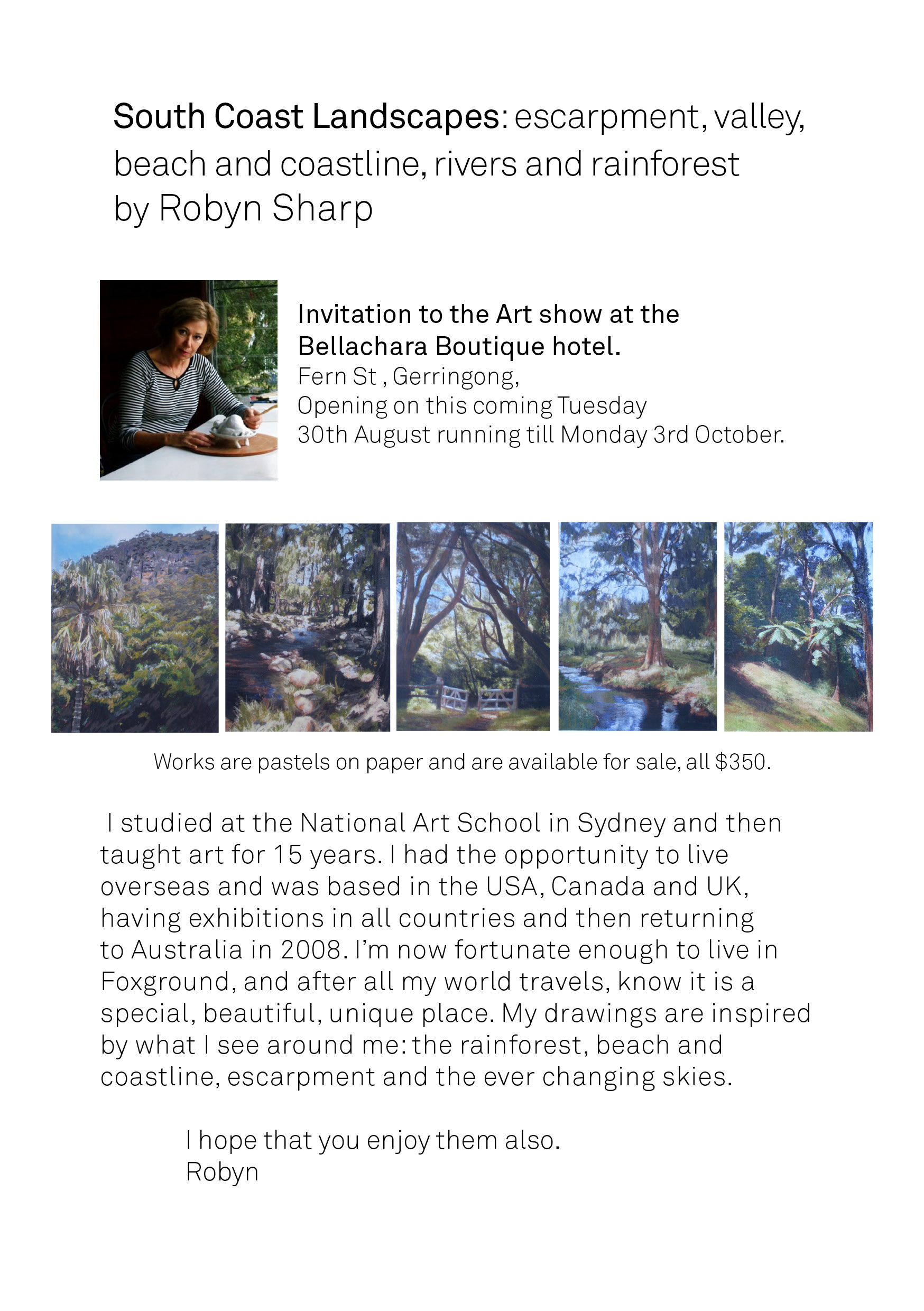
Task: Click the 'Opening on this coming Tuesday' line
Action: (x=472, y=406)
